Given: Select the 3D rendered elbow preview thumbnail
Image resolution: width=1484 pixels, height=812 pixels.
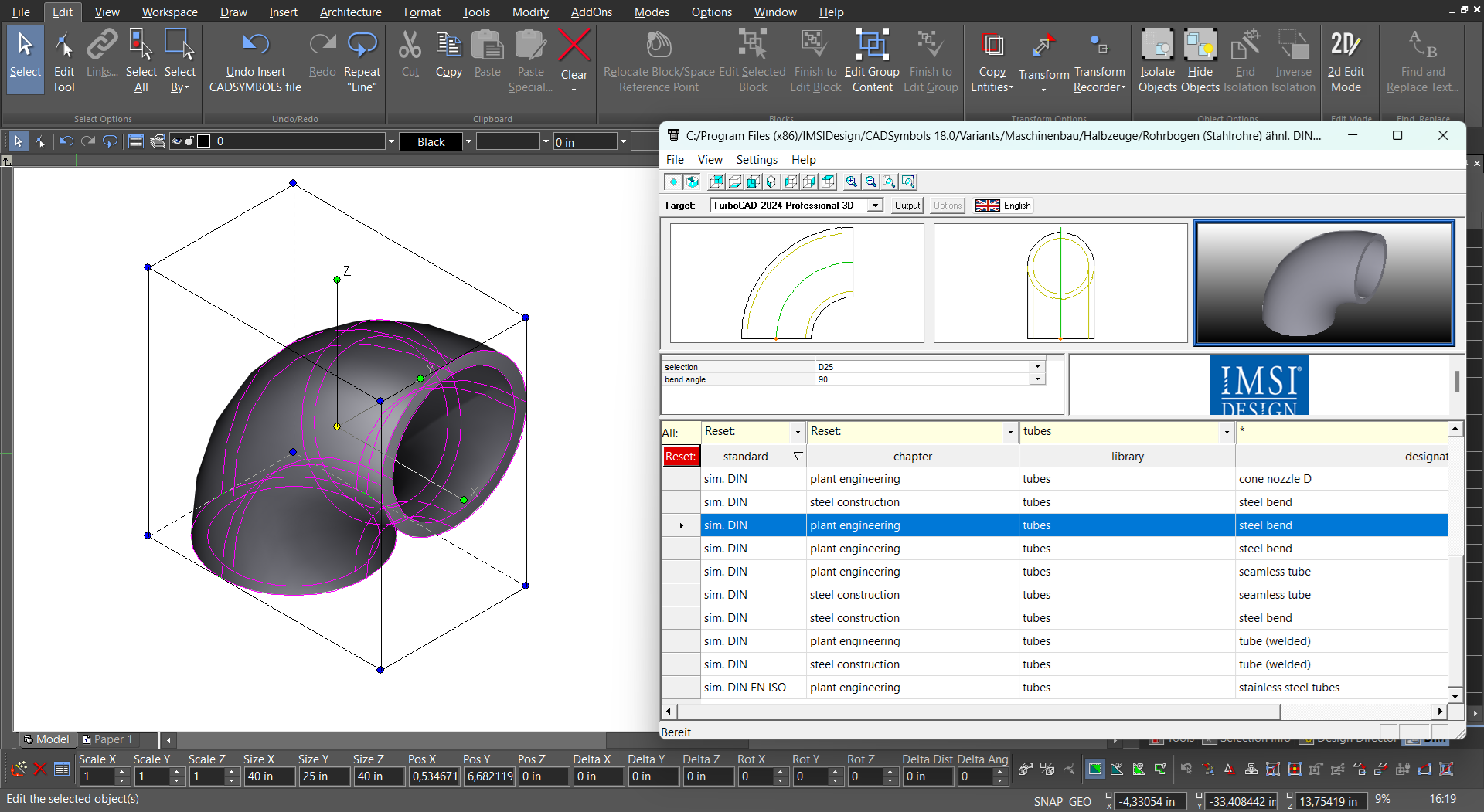Looking at the screenshot, I should (1324, 283).
